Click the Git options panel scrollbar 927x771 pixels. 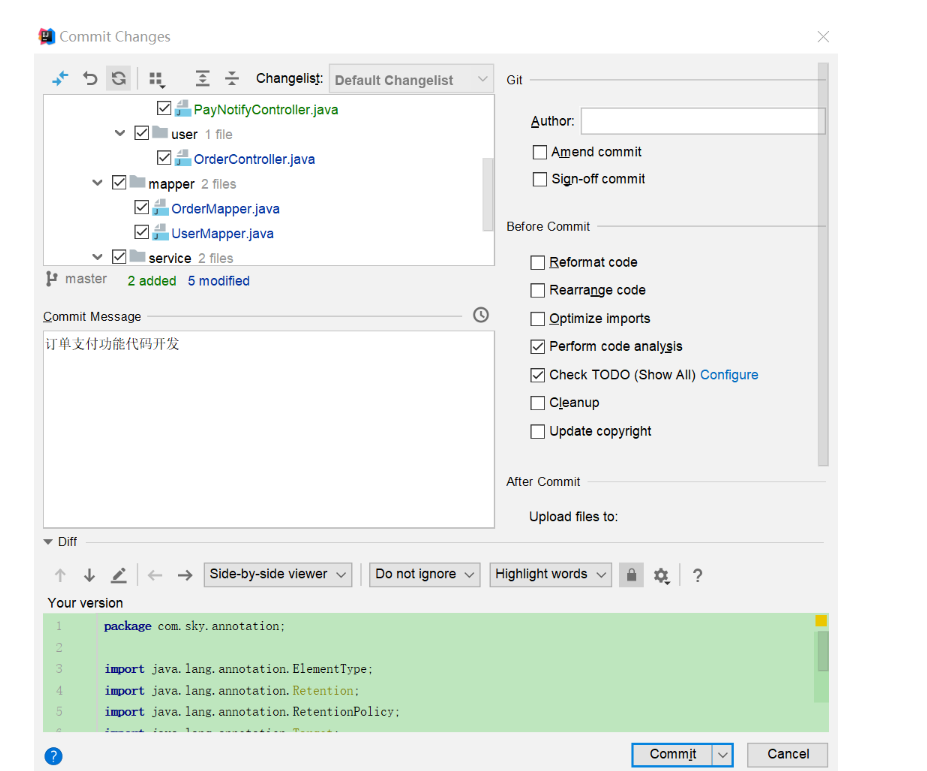click(x=823, y=264)
